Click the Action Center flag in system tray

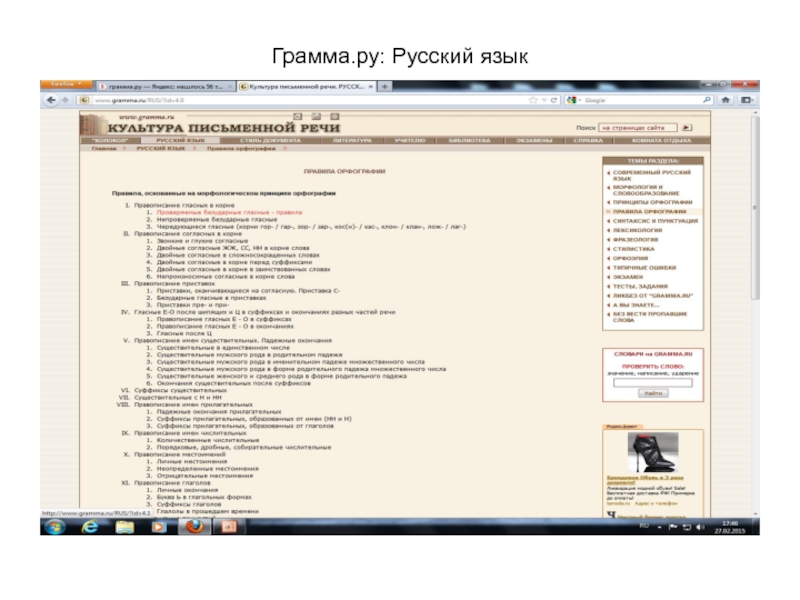673,527
